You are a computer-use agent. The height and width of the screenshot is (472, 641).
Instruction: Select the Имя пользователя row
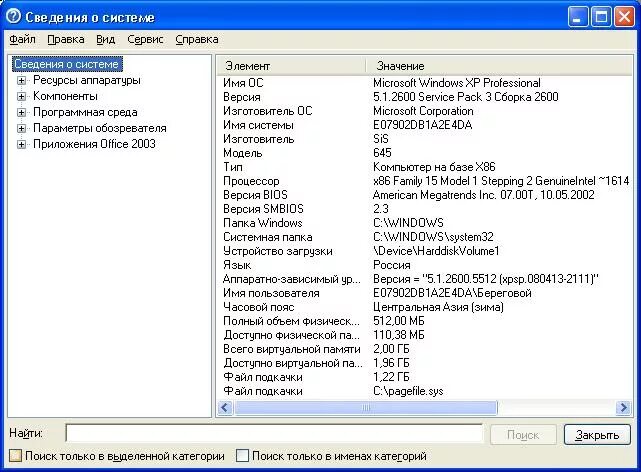425,293
